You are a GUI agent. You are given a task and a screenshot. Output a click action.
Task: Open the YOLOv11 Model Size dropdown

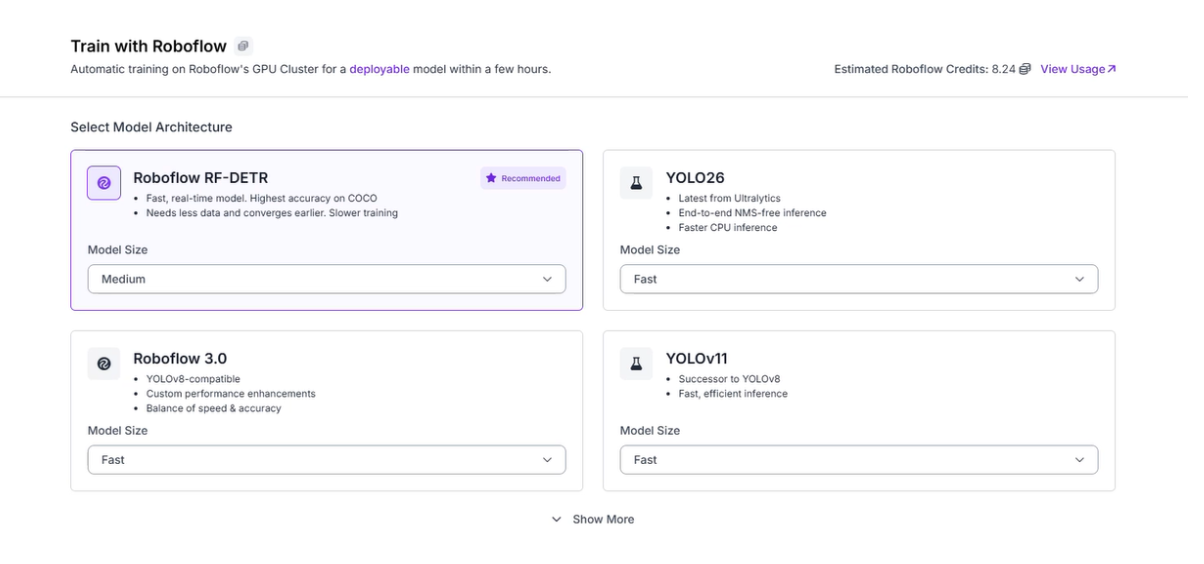(x=859, y=460)
